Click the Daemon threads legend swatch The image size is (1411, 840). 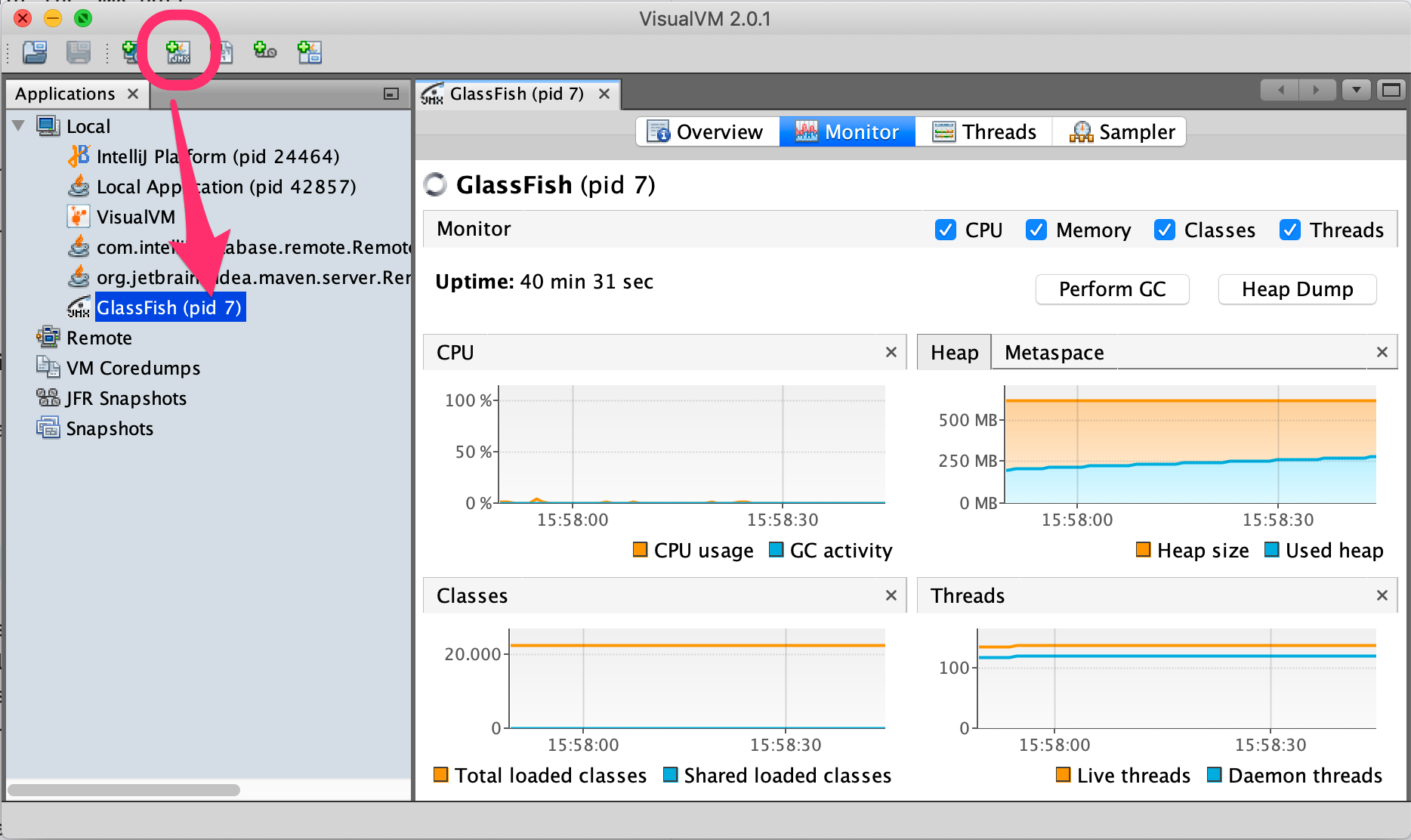[x=1214, y=774]
